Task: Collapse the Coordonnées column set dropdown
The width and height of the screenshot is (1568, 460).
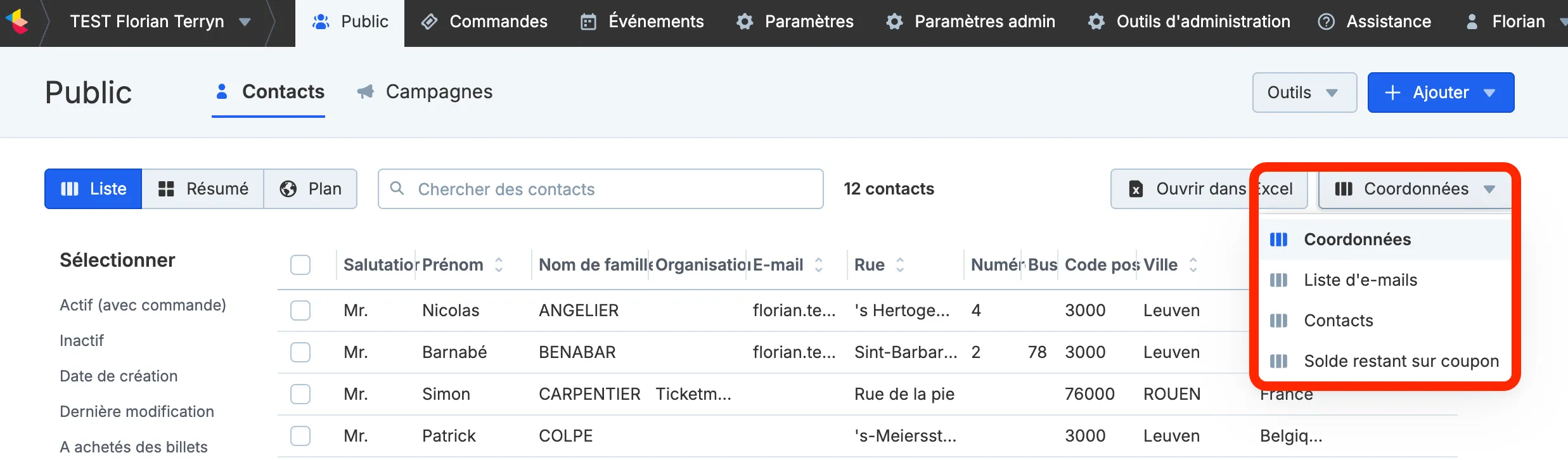Action: pyautogui.click(x=1415, y=189)
